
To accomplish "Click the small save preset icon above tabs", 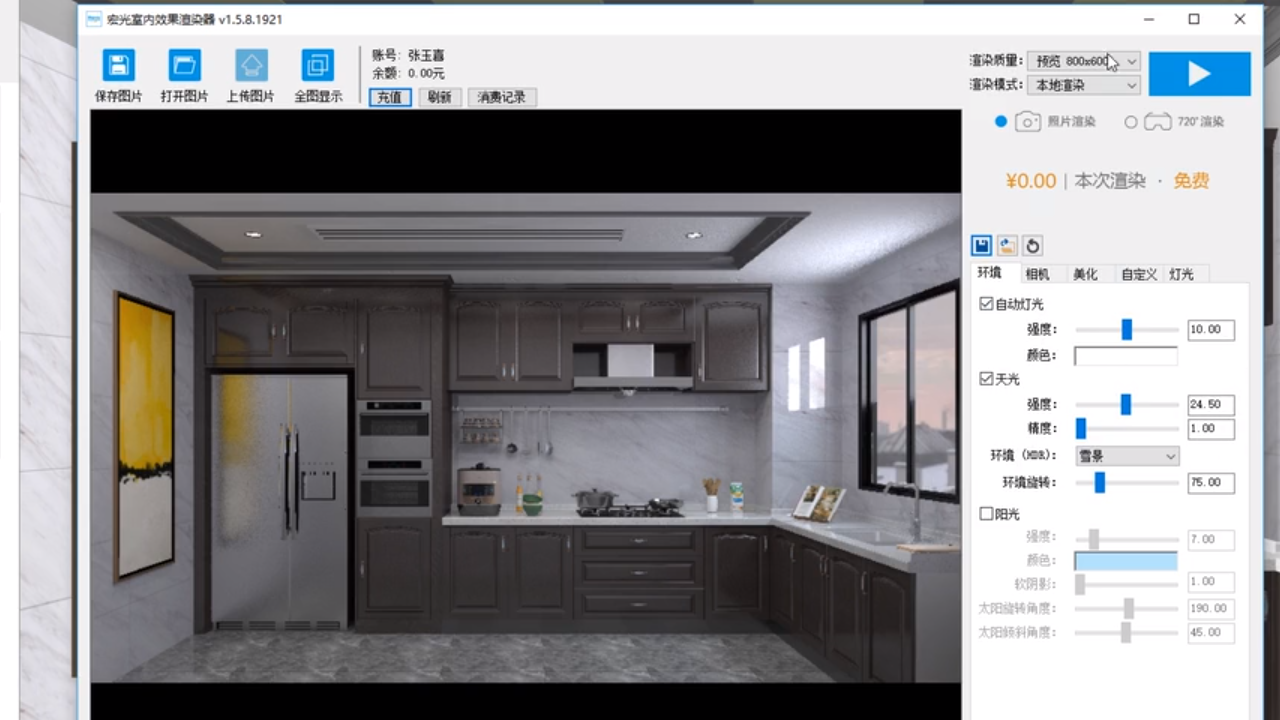I will click(x=982, y=246).
